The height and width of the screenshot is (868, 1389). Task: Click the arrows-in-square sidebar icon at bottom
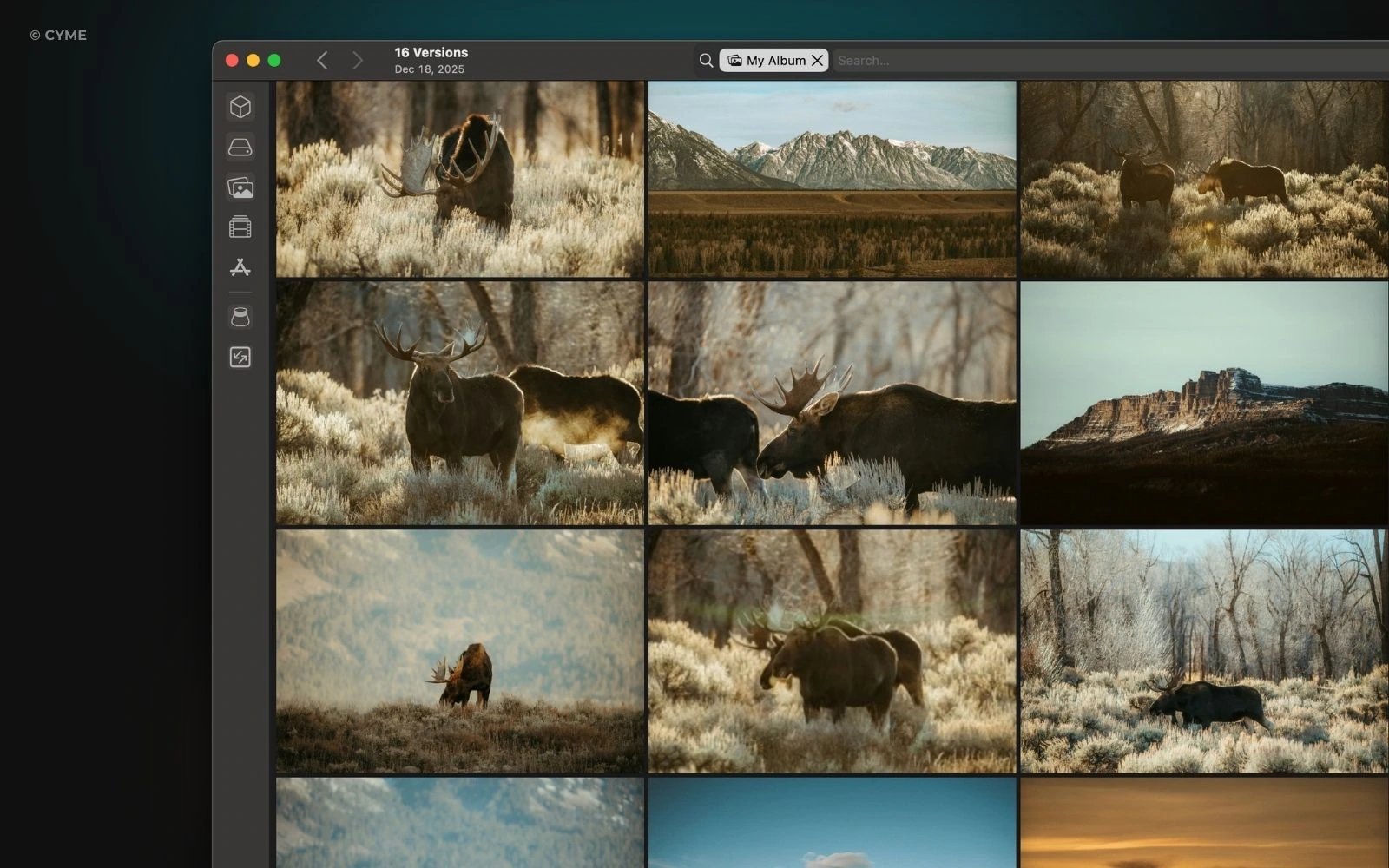coord(240,358)
